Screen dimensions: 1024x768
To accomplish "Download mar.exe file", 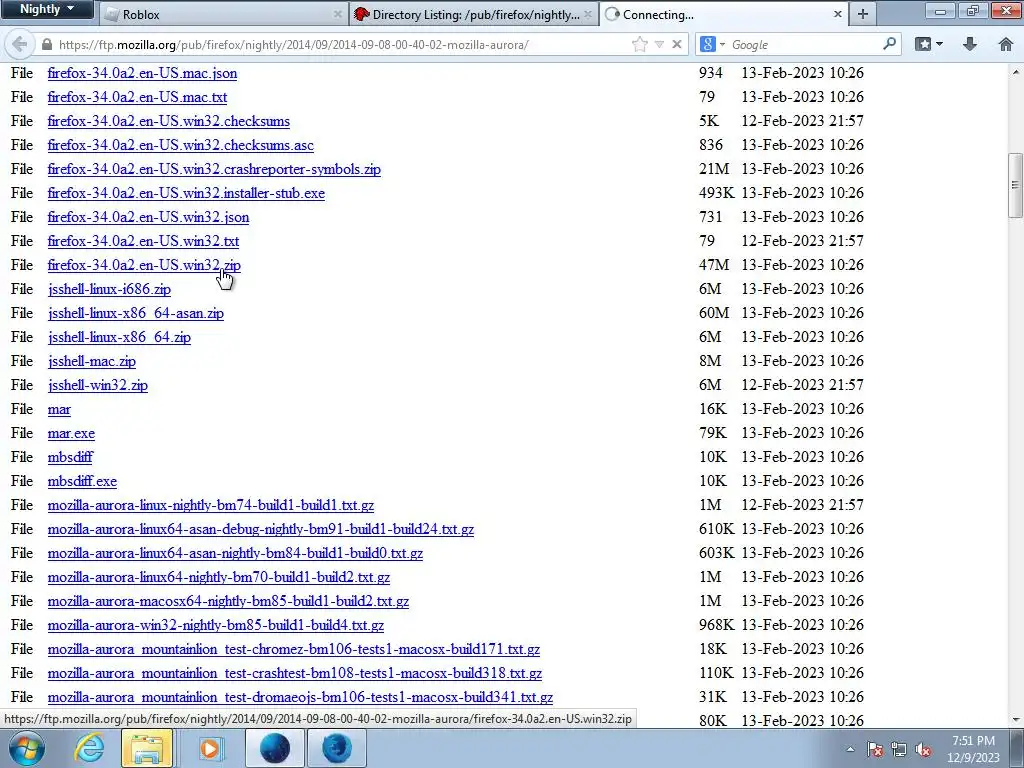I will [71, 434].
